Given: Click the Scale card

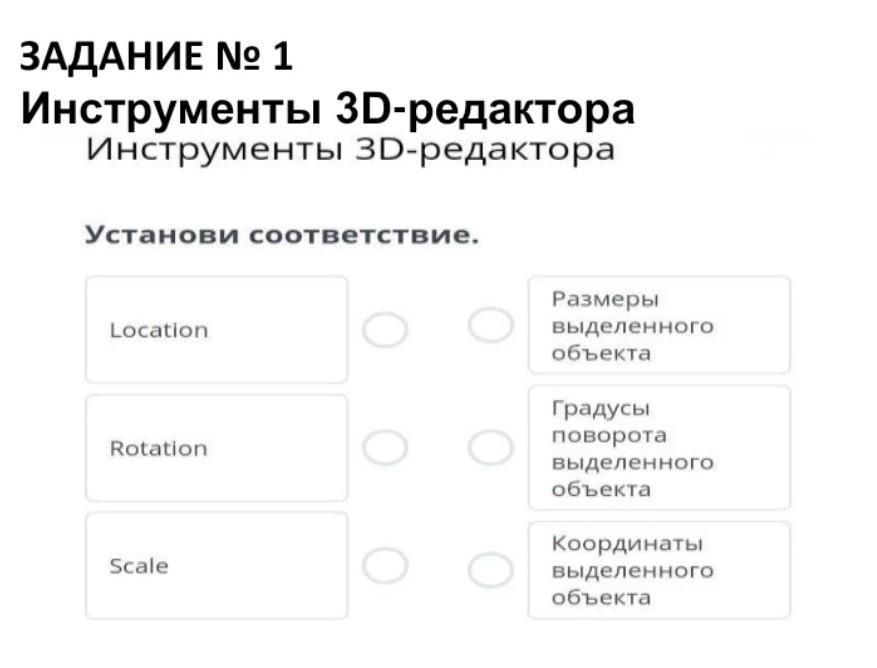Looking at the screenshot, I should coord(217,566).
